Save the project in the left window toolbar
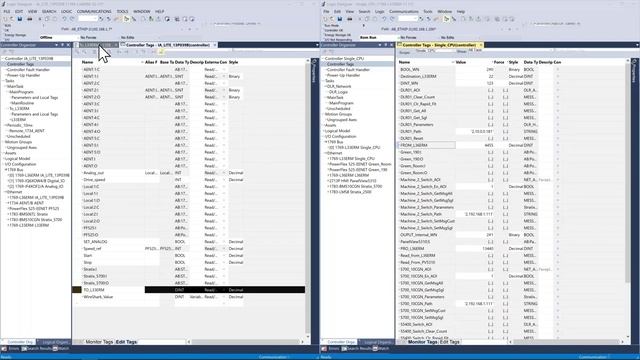 pos(20,19)
